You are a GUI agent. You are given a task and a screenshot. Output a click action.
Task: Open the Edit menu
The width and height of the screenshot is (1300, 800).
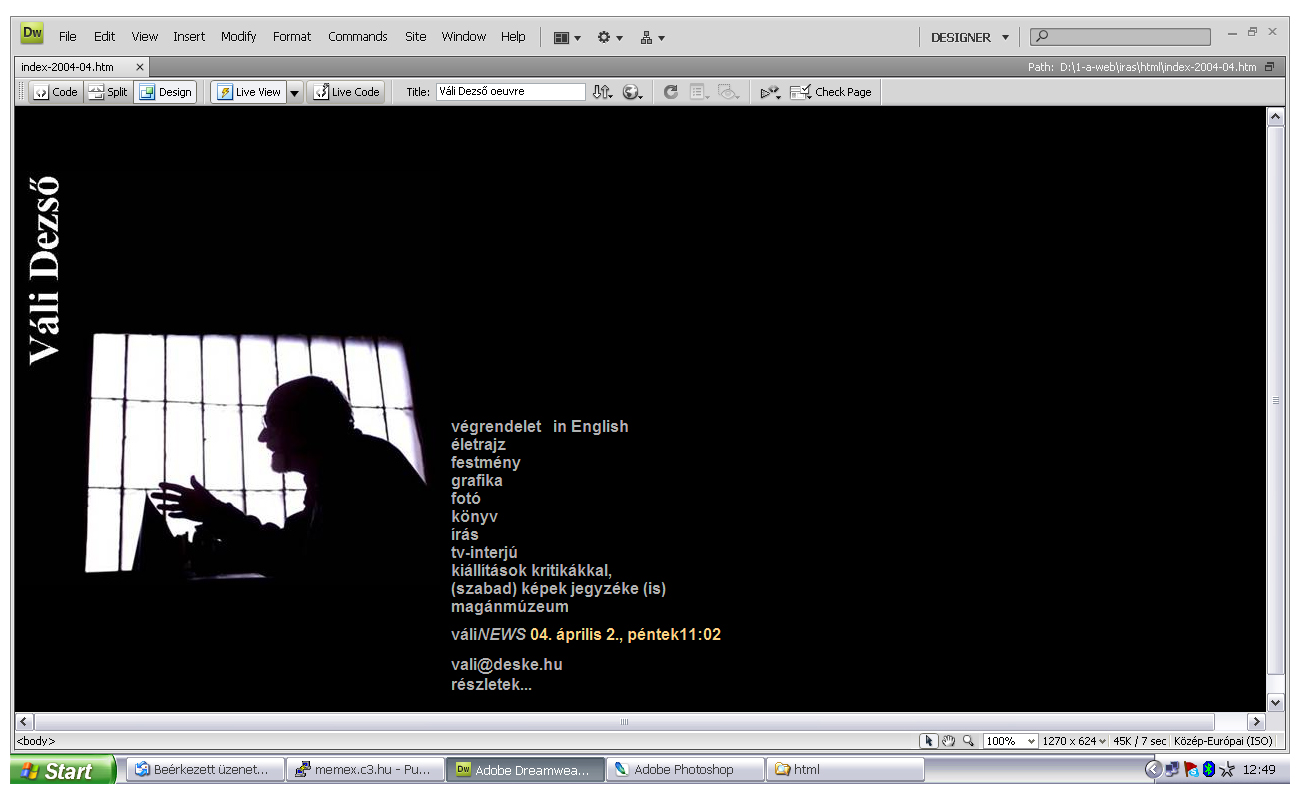click(104, 37)
